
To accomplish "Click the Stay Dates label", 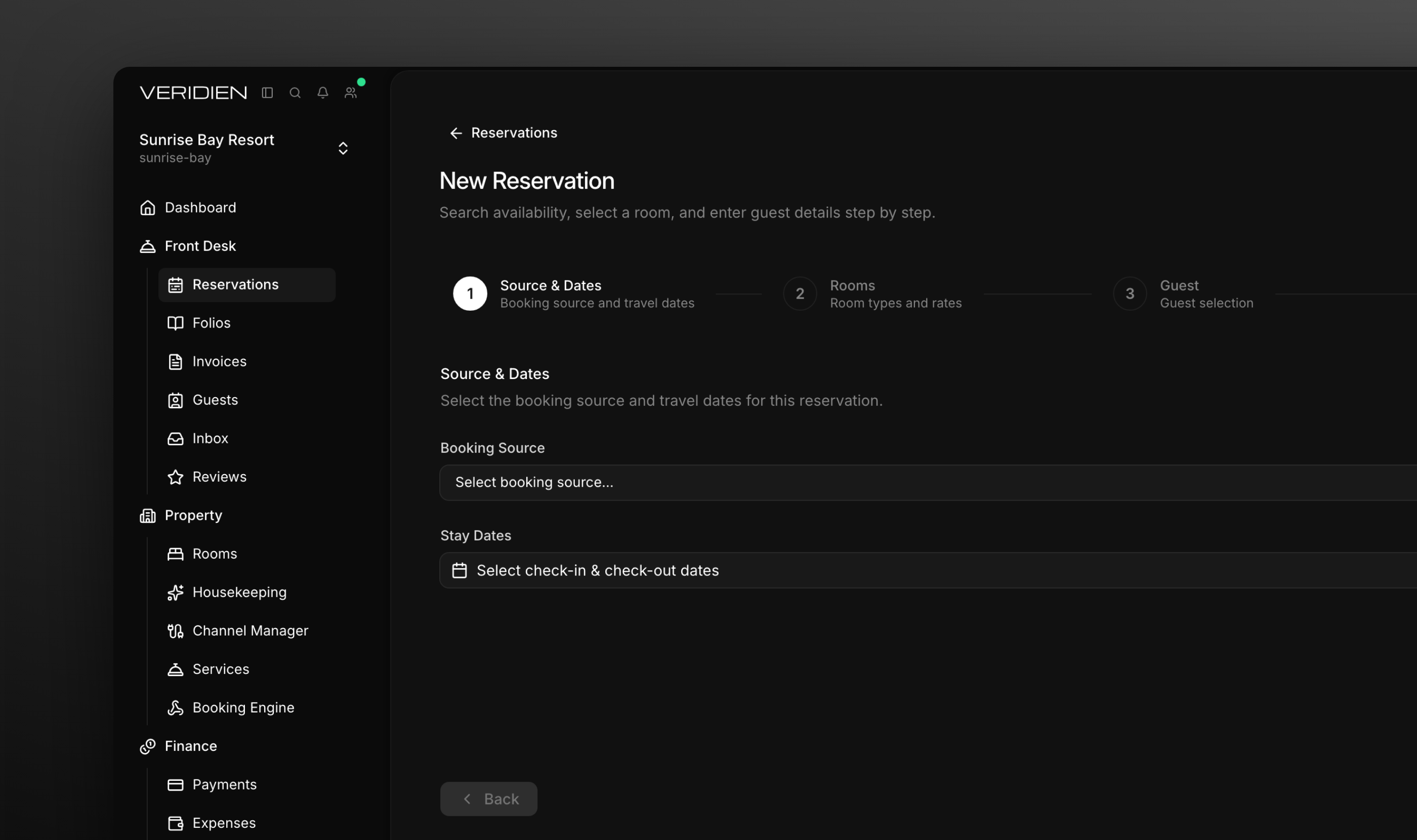I will (476, 536).
